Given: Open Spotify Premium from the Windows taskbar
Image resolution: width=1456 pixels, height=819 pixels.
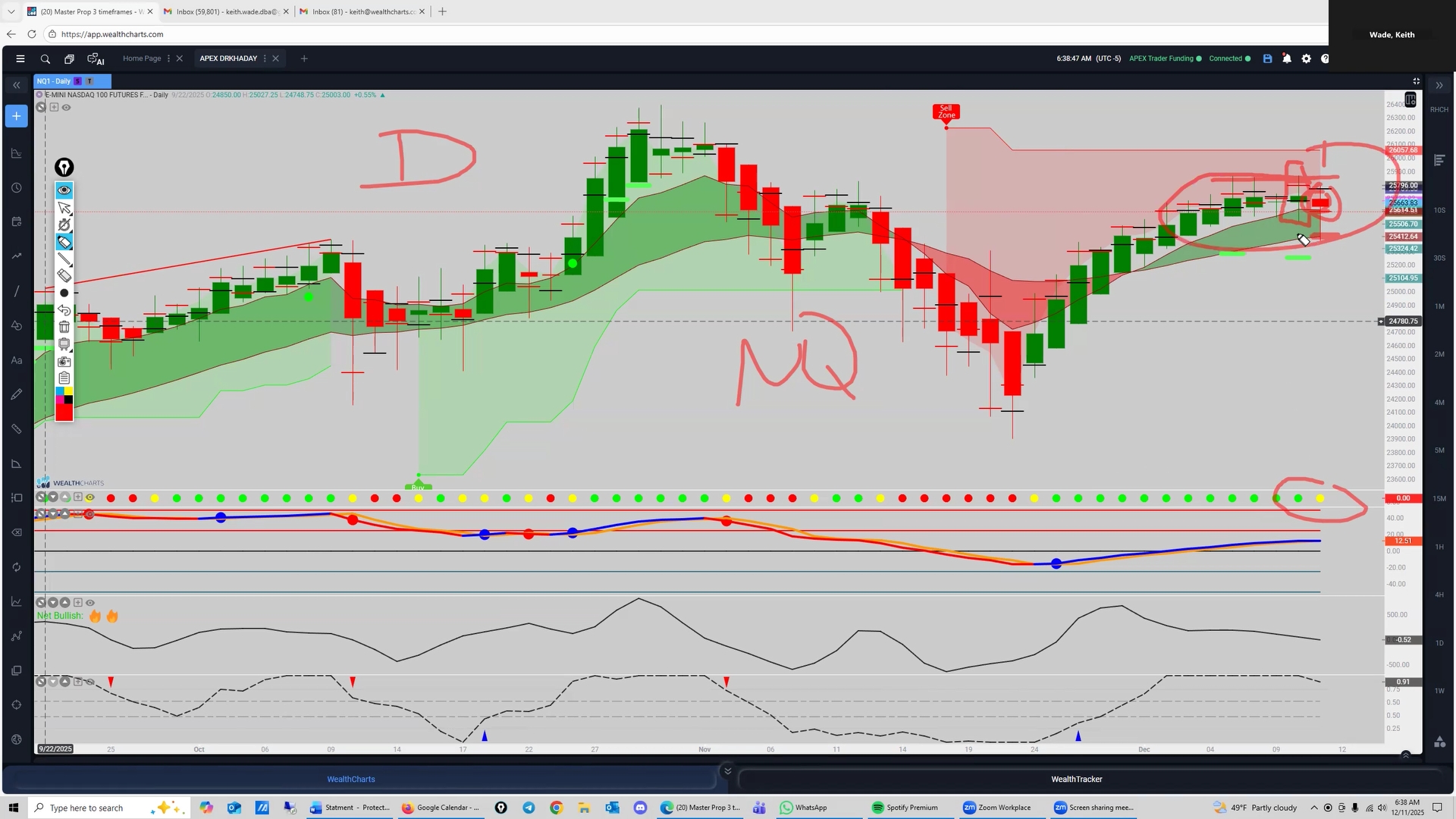Looking at the screenshot, I should pyautogui.click(x=905, y=808).
